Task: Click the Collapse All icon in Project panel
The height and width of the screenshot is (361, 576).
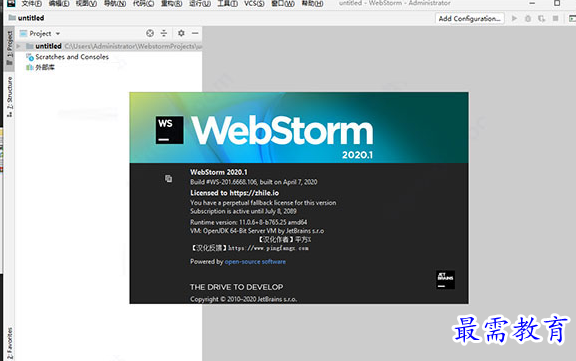Action: point(164,33)
